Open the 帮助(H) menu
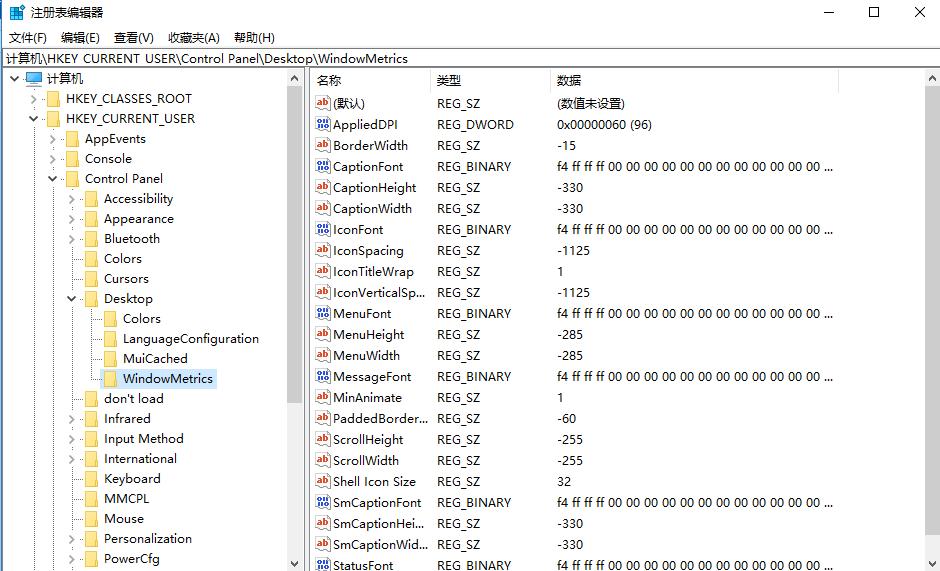The width and height of the screenshot is (940, 571). click(x=254, y=38)
